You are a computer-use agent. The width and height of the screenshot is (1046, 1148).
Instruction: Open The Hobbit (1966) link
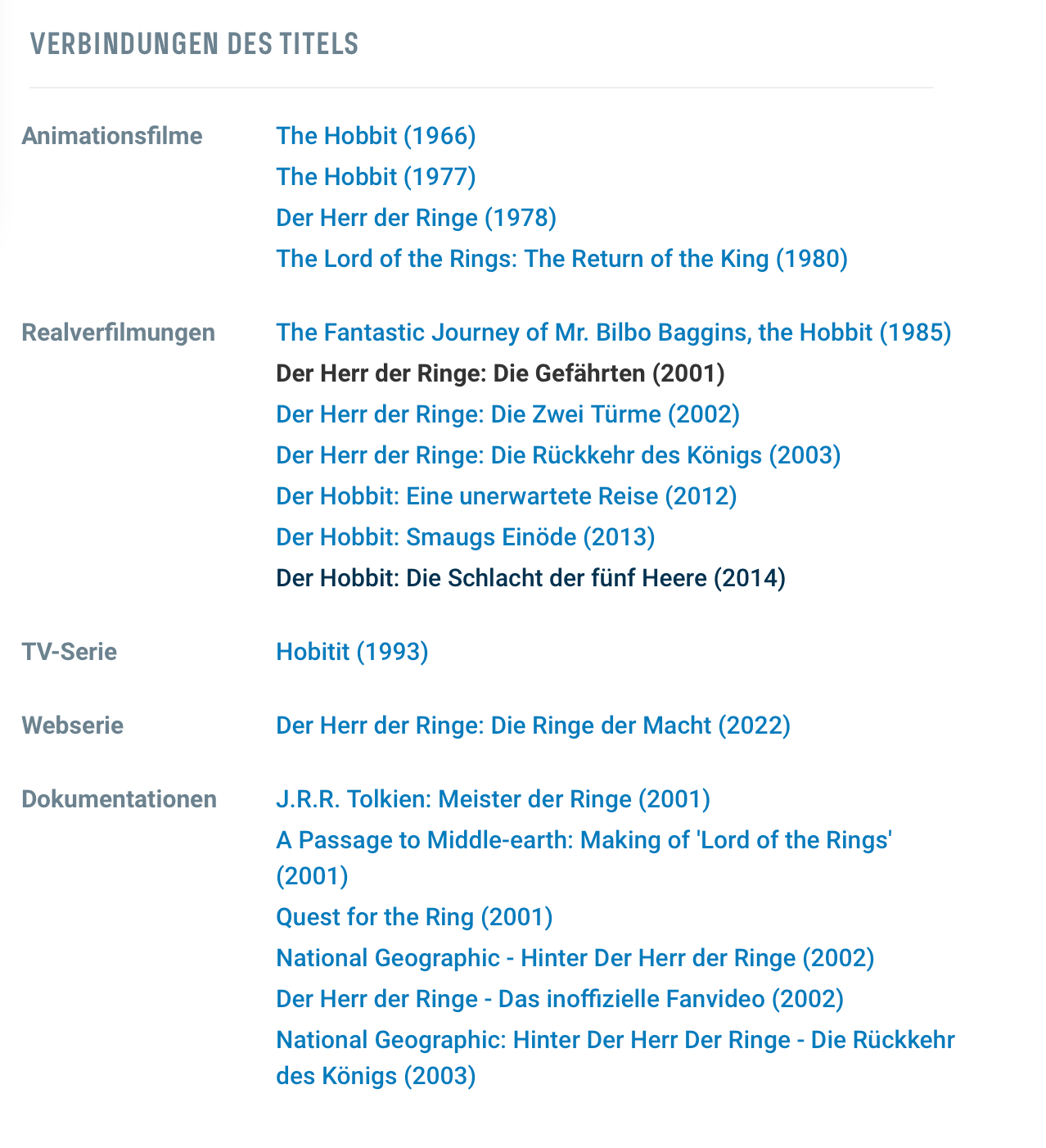click(376, 136)
